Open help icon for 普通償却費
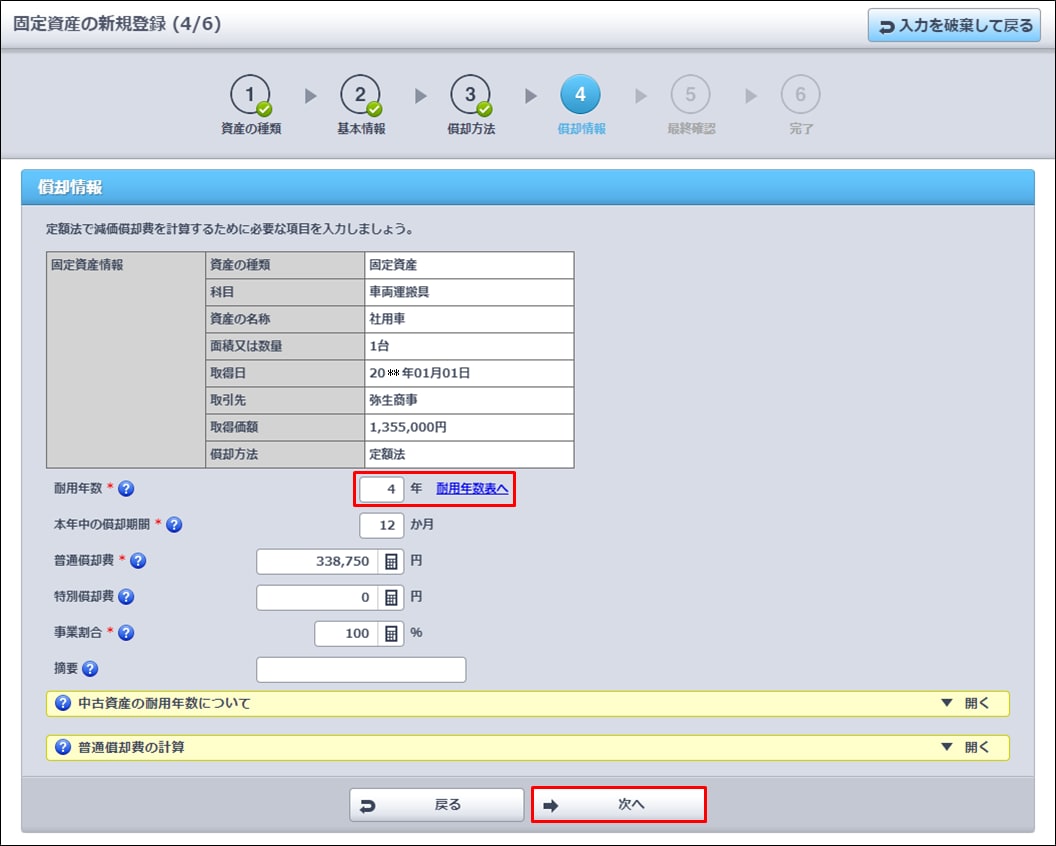Screen dimensions: 1056x846 coord(138,560)
